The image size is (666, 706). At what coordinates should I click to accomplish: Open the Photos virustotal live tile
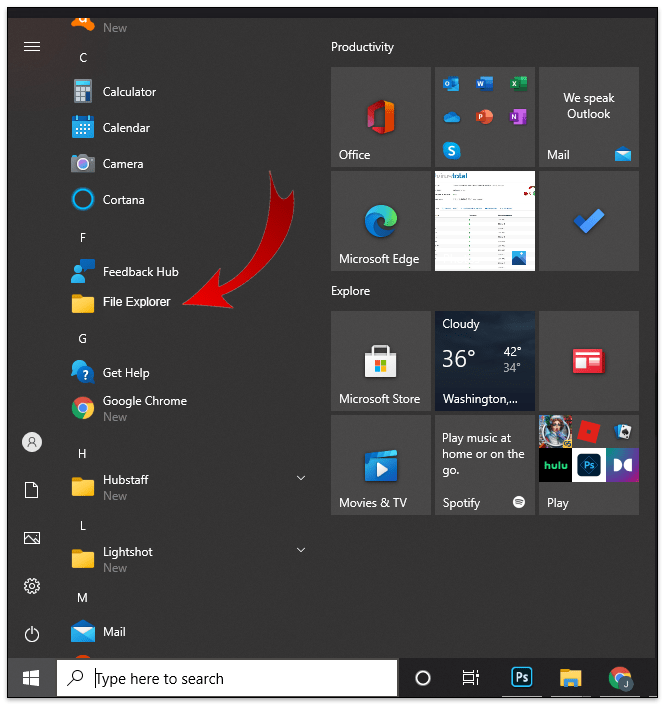click(485, 221)
